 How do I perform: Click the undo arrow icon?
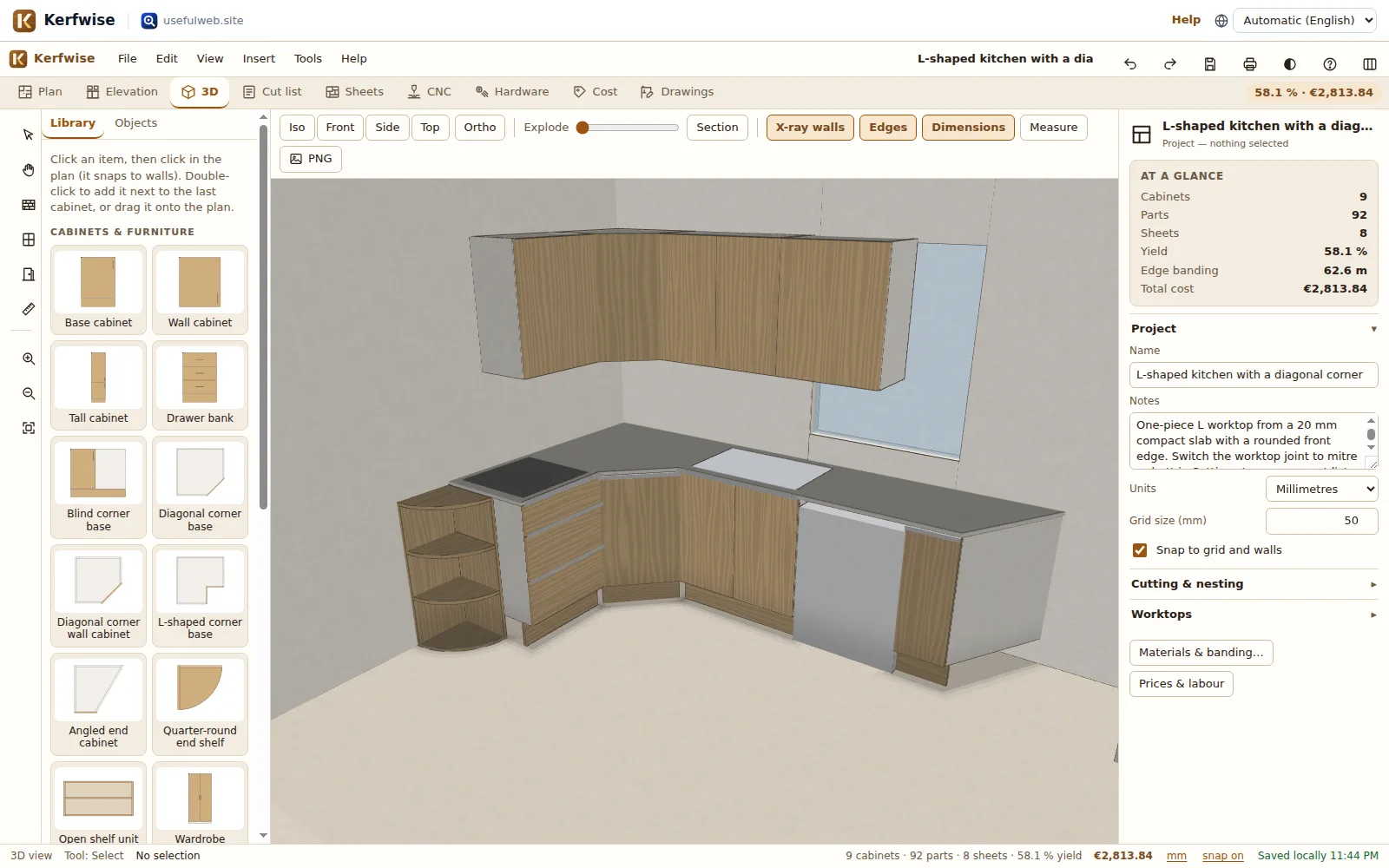pos(1130,63)
